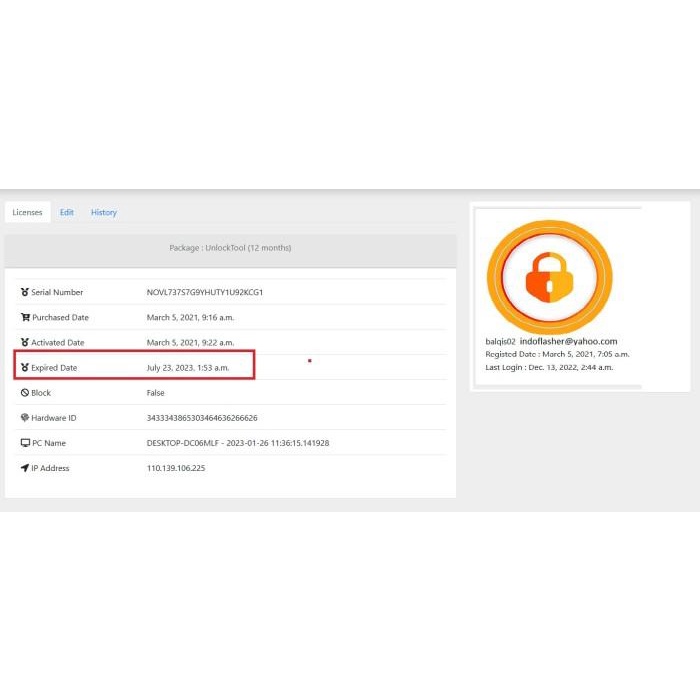Open the History tab
This screenshot has height=700, width=700.
[x=104, y=212]
